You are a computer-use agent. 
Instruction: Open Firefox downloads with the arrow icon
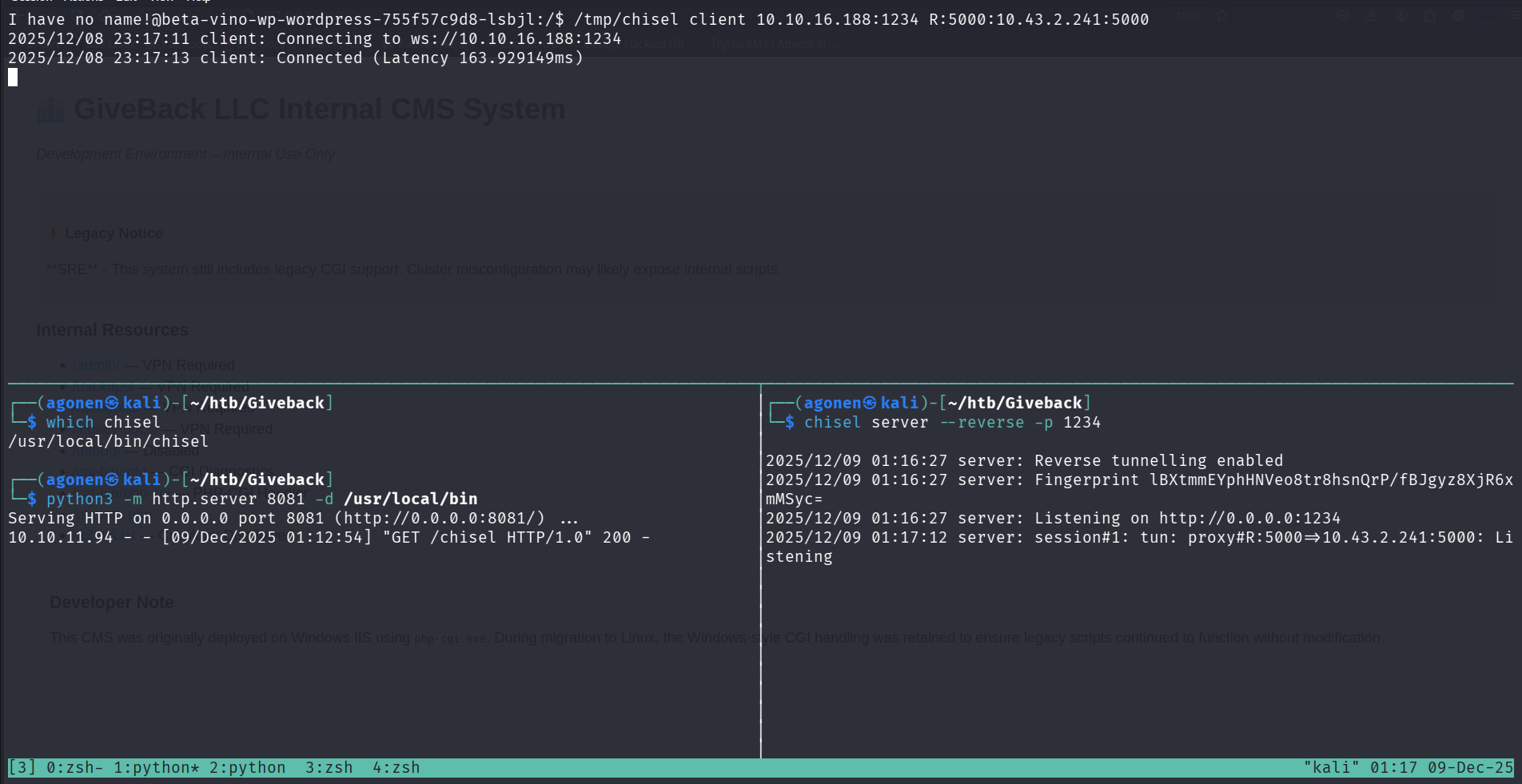[x=1372, y=15]
